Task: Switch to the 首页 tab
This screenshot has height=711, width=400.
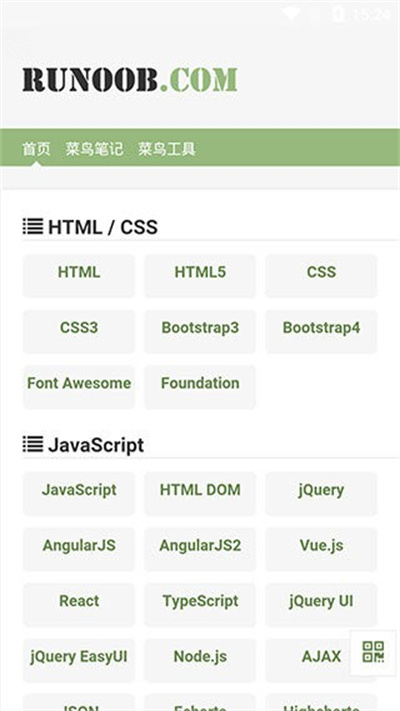Action: (x=37, y=149)
